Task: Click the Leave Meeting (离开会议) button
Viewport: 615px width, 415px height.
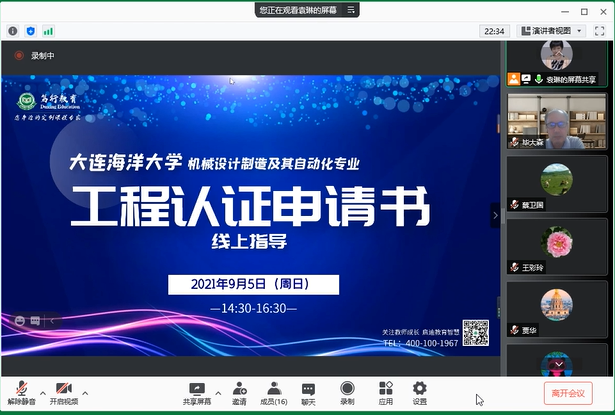Action: (567, 392)
